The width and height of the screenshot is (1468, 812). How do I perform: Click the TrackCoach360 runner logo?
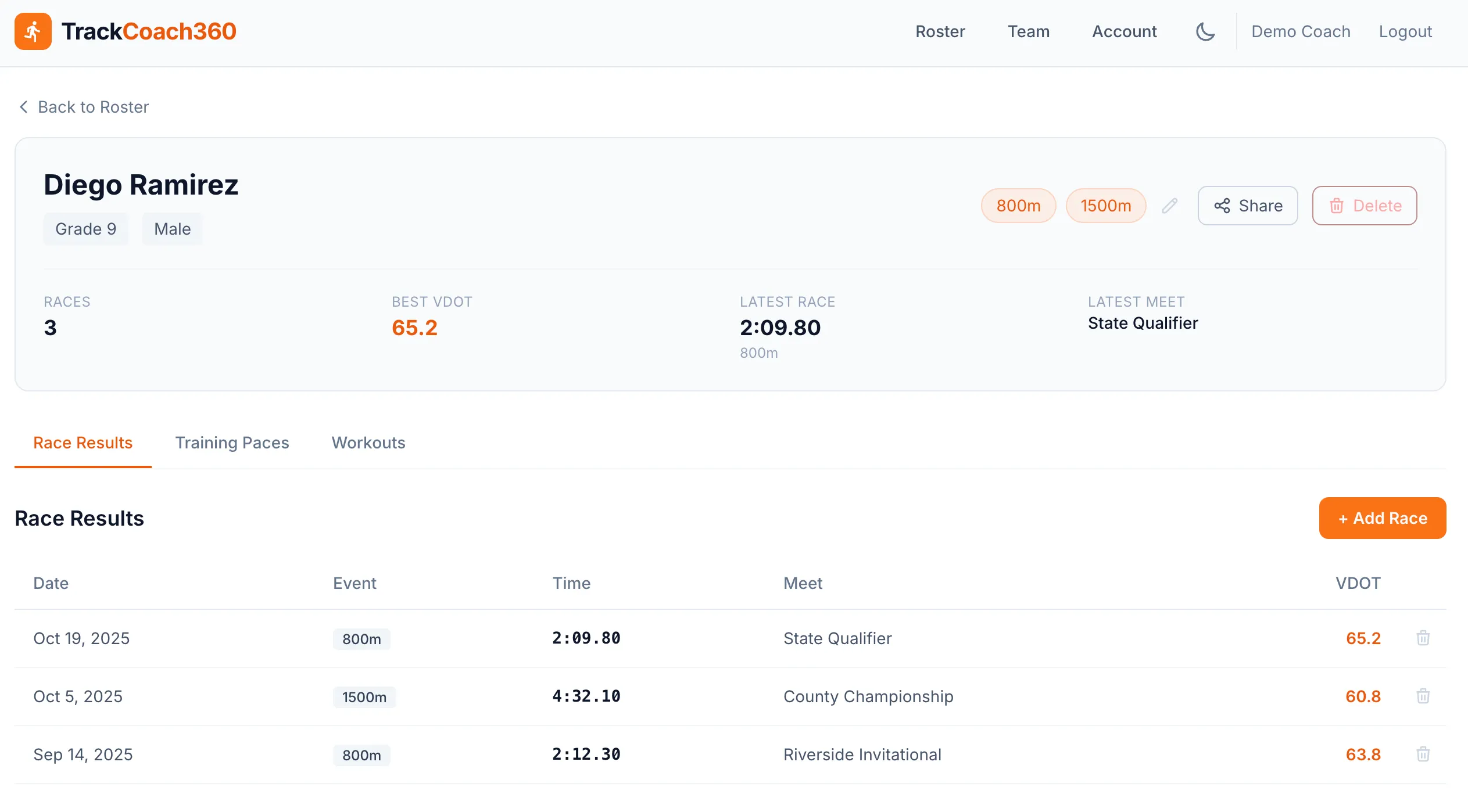(33, 31)
